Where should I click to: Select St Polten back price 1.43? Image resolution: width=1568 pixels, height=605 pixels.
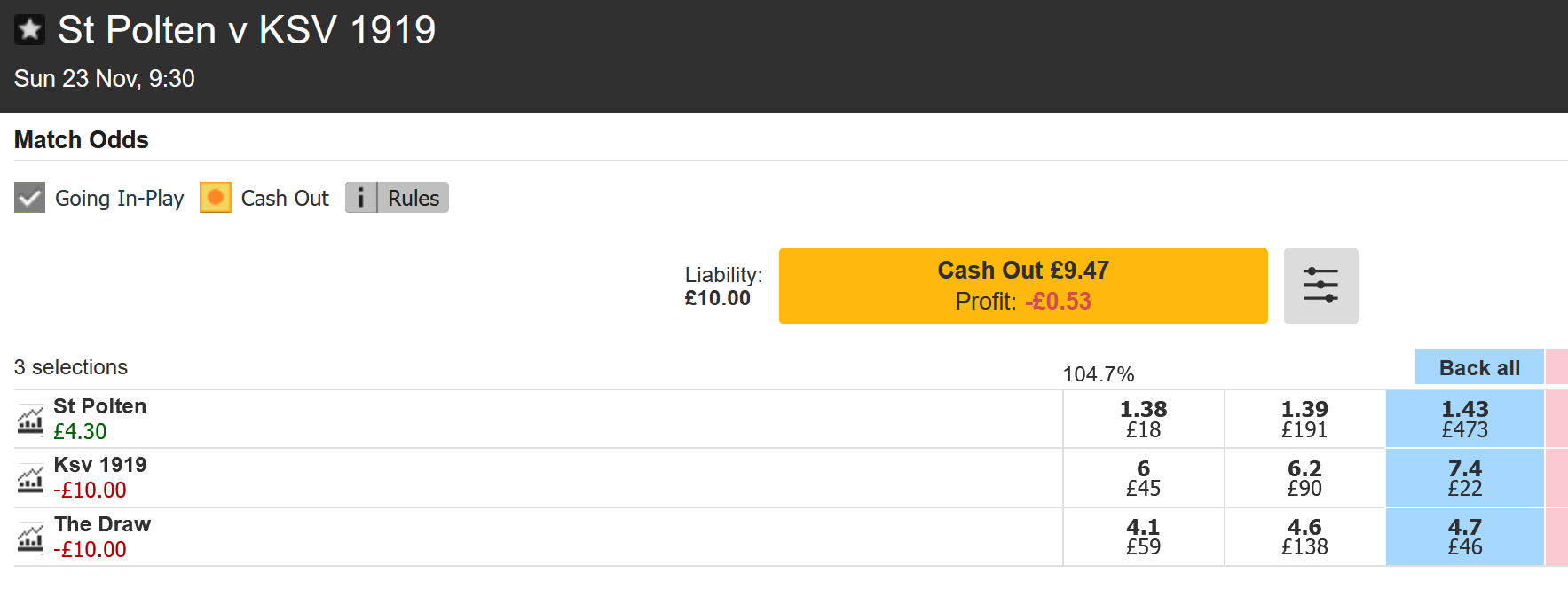(x=1464, y=419)
